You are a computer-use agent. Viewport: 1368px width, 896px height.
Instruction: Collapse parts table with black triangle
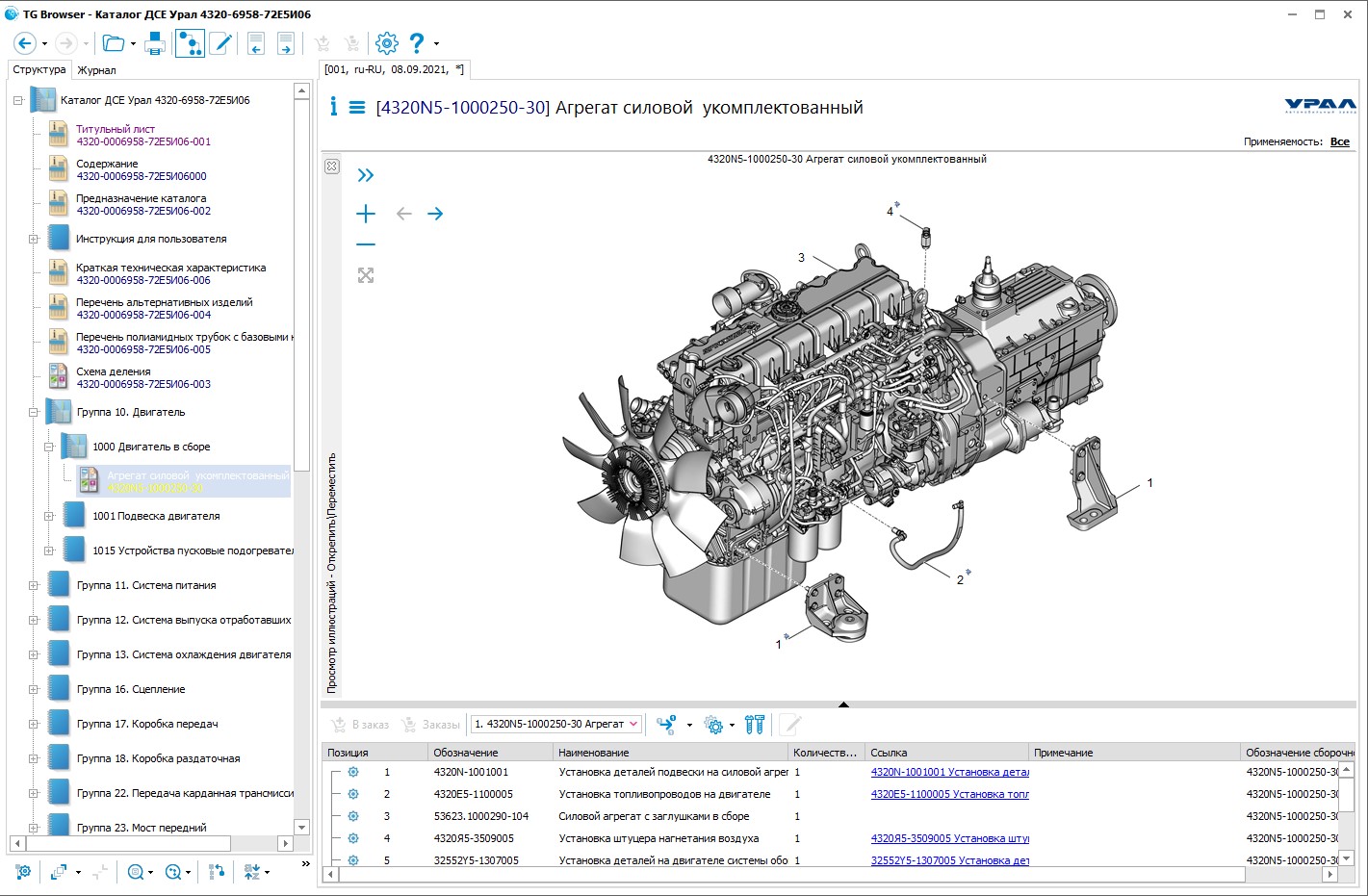tap(843, 704)
